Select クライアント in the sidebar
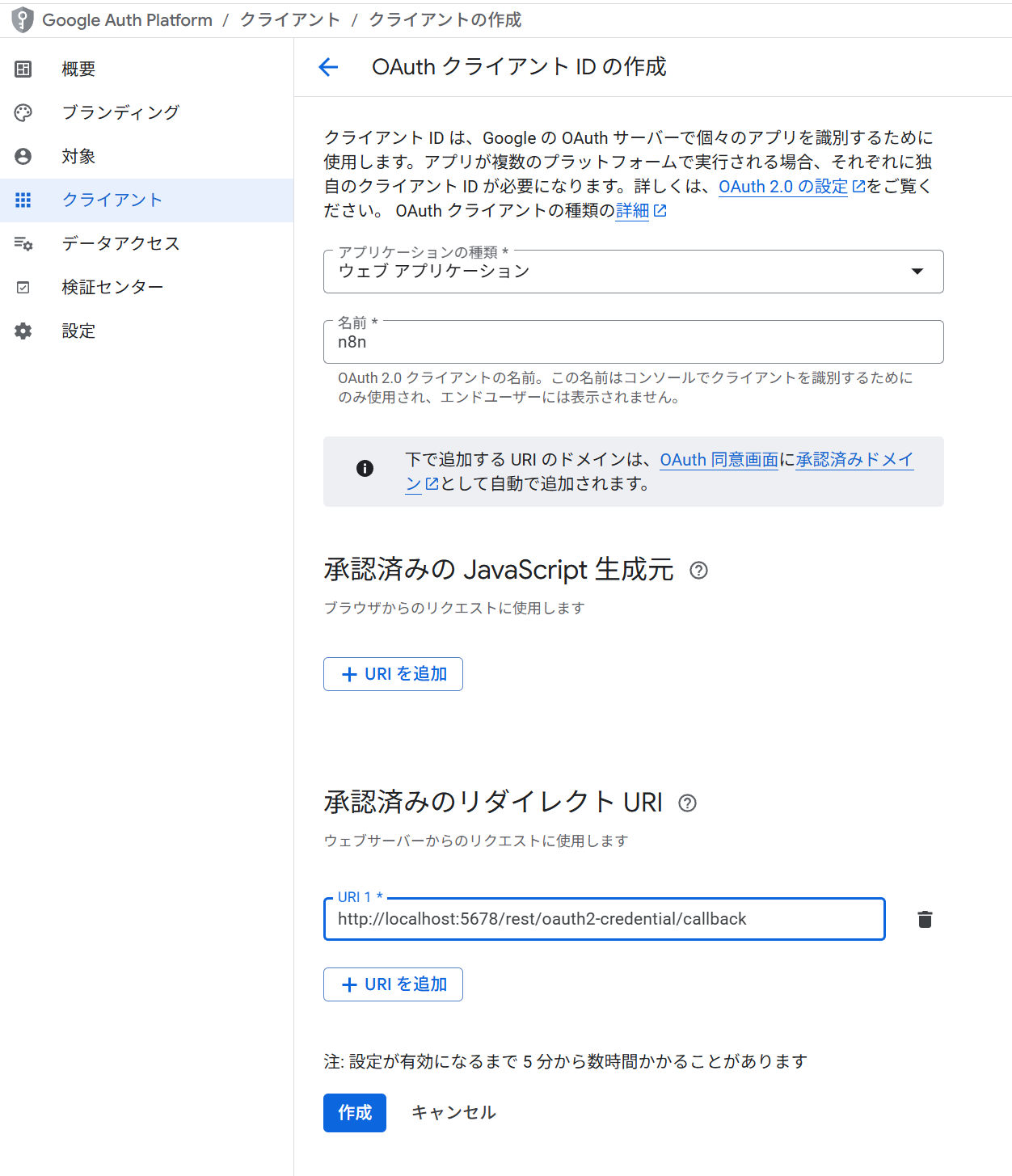This screenshot has height=1176, width=1012. click(112, 200)
